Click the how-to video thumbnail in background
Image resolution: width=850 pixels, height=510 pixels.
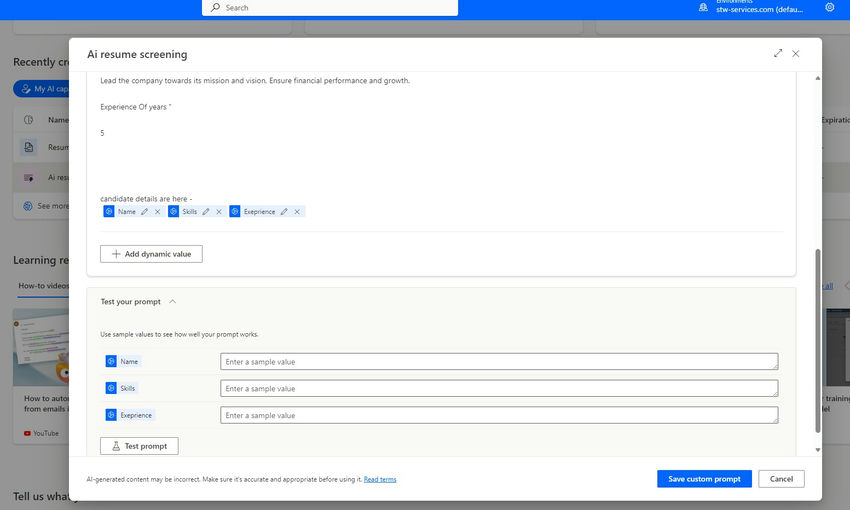coord(41,347)
